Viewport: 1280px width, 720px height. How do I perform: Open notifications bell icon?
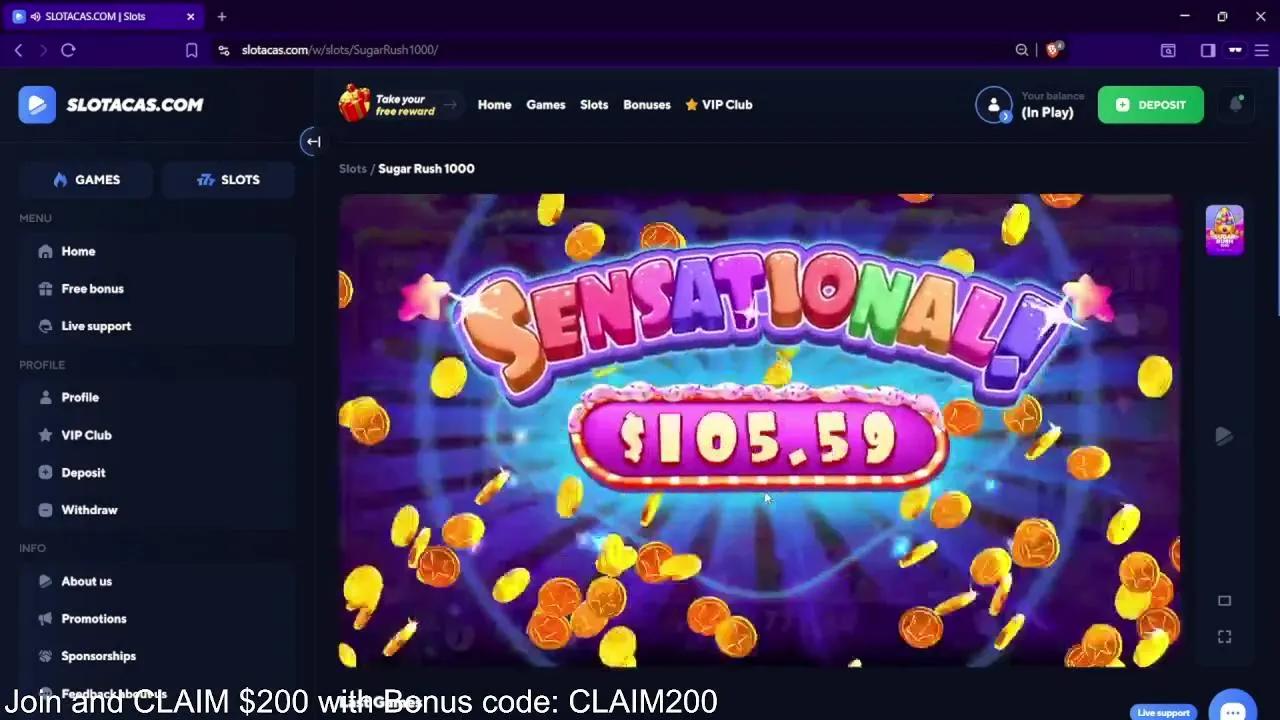[1236, 105]
